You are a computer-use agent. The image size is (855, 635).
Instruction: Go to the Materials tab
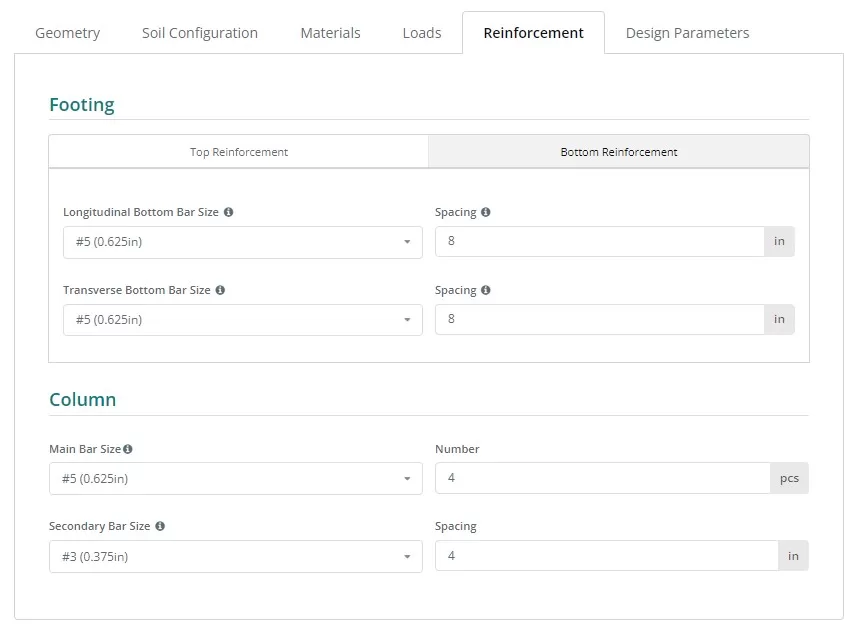(330, 33)
